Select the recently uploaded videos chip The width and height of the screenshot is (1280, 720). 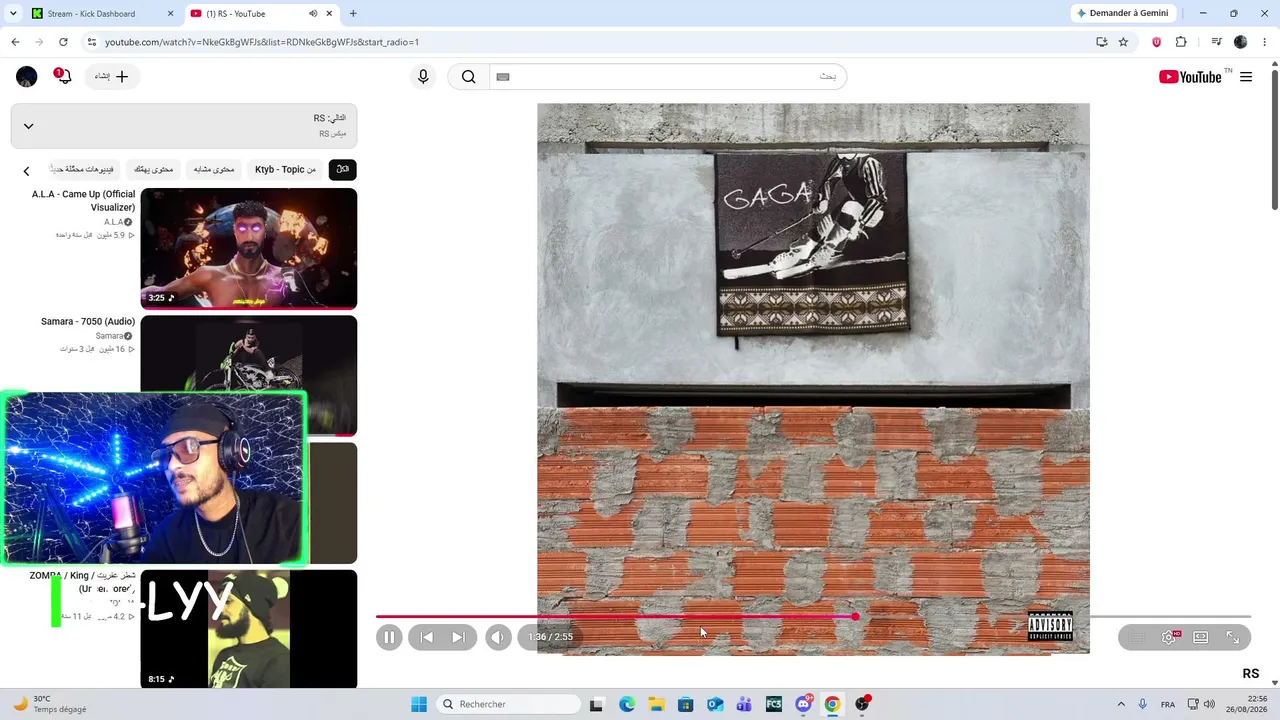point(83,170)
